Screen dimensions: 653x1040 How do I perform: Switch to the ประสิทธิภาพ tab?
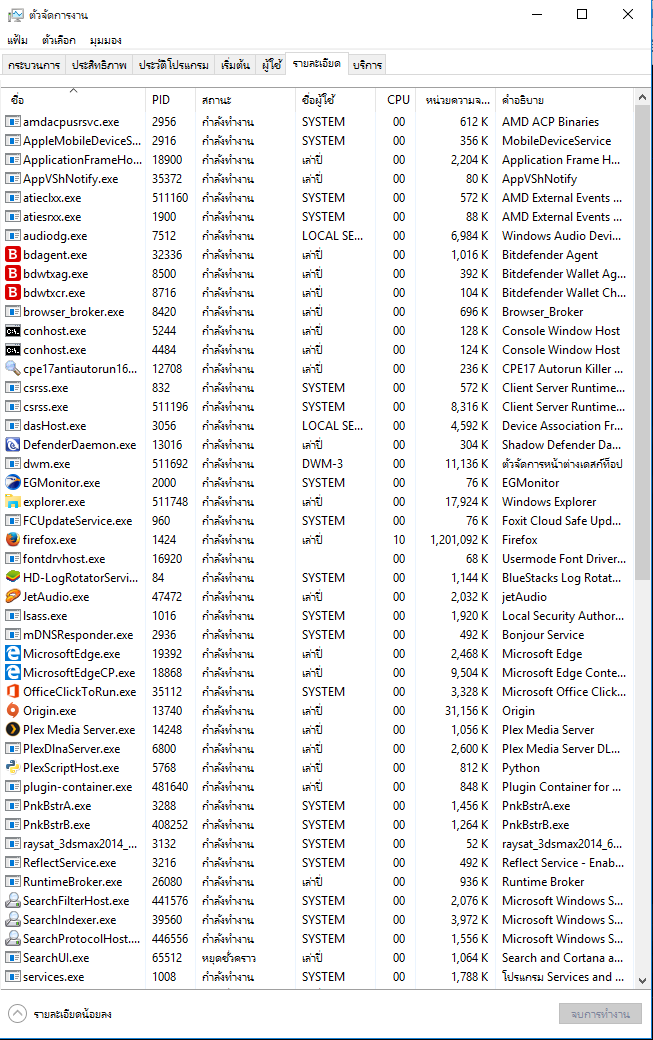click(x=99, y=65)
